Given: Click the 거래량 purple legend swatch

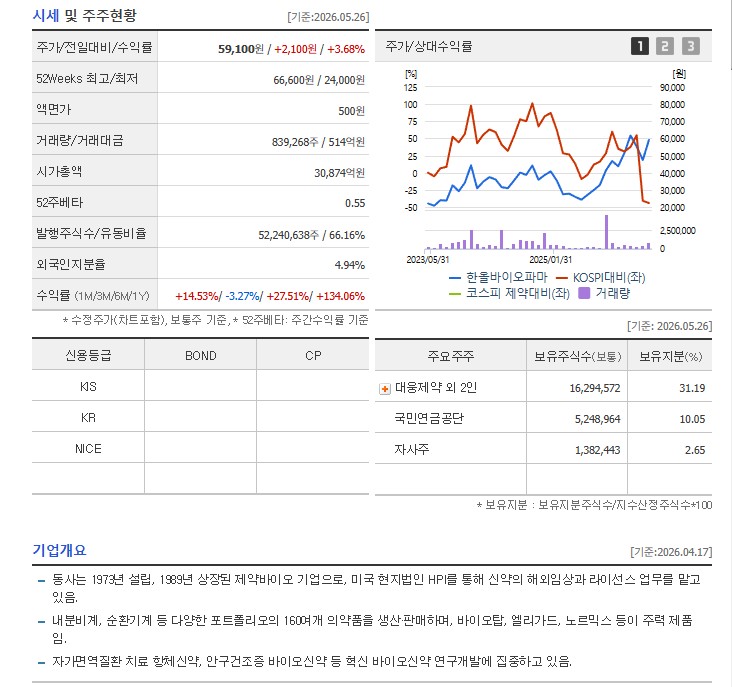Looking at the screenshot, I should (x=584, y=293).
